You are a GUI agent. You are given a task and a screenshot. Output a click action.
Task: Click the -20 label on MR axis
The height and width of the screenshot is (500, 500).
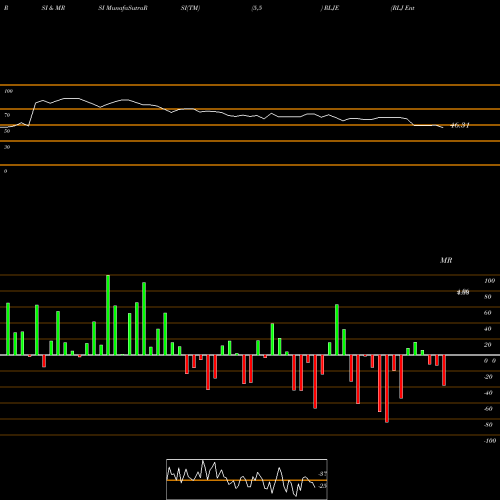[488, 377]
